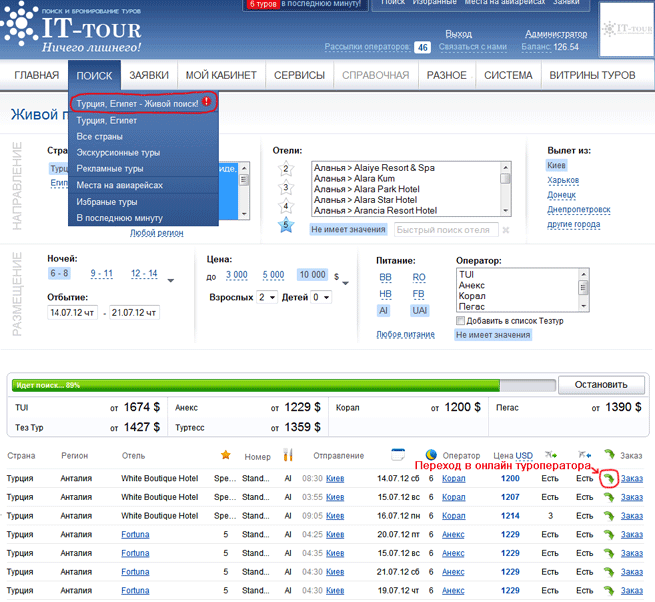Open the ВИТРИНЫ ТУРОВ tab

click(592, 75)
